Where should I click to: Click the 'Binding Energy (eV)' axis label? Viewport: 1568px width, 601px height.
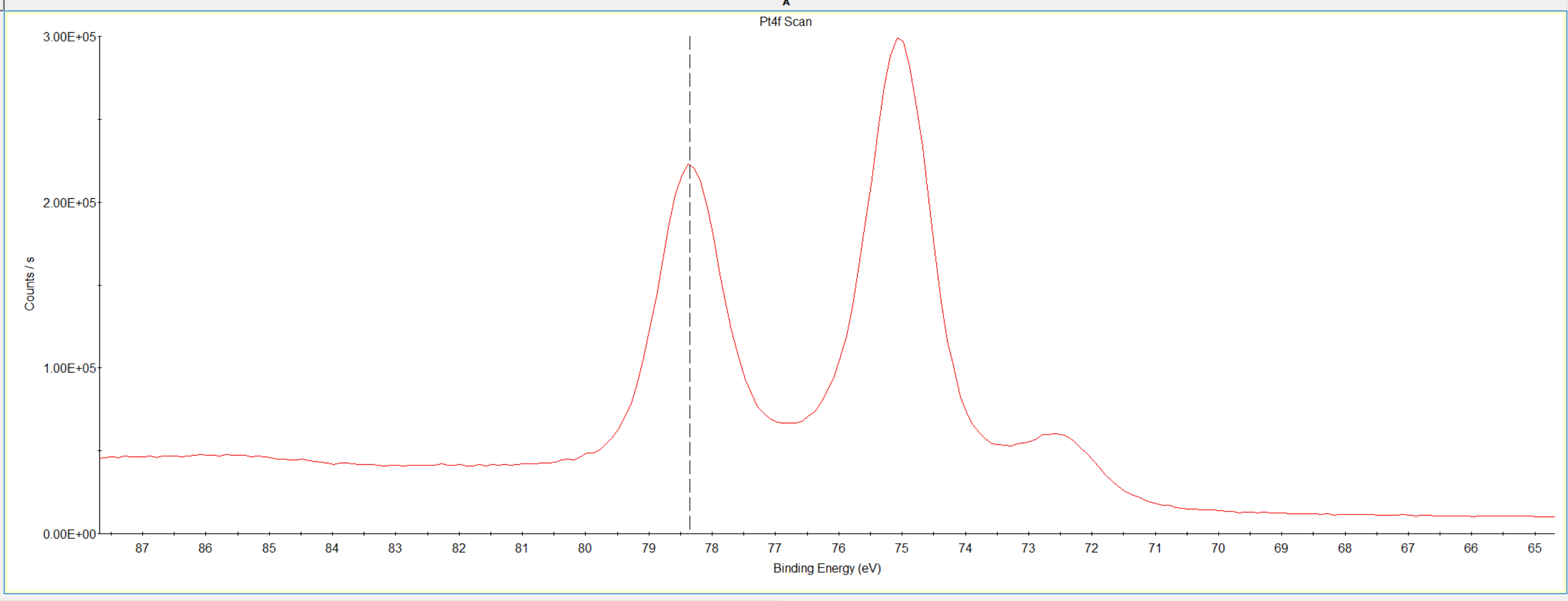[827, 568]
